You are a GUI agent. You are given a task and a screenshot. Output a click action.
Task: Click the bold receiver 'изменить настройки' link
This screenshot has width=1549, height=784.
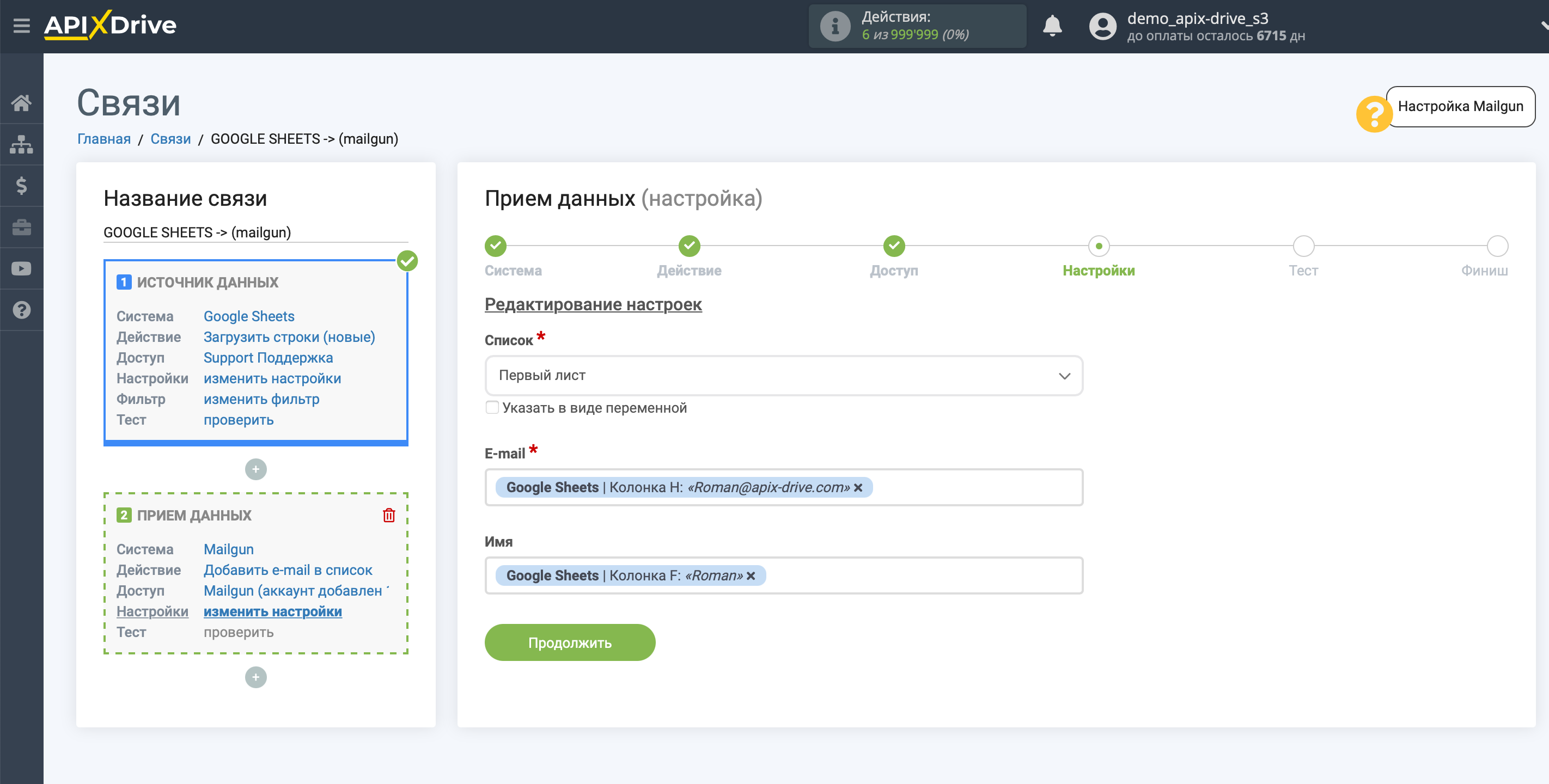(x=272, y=611)
